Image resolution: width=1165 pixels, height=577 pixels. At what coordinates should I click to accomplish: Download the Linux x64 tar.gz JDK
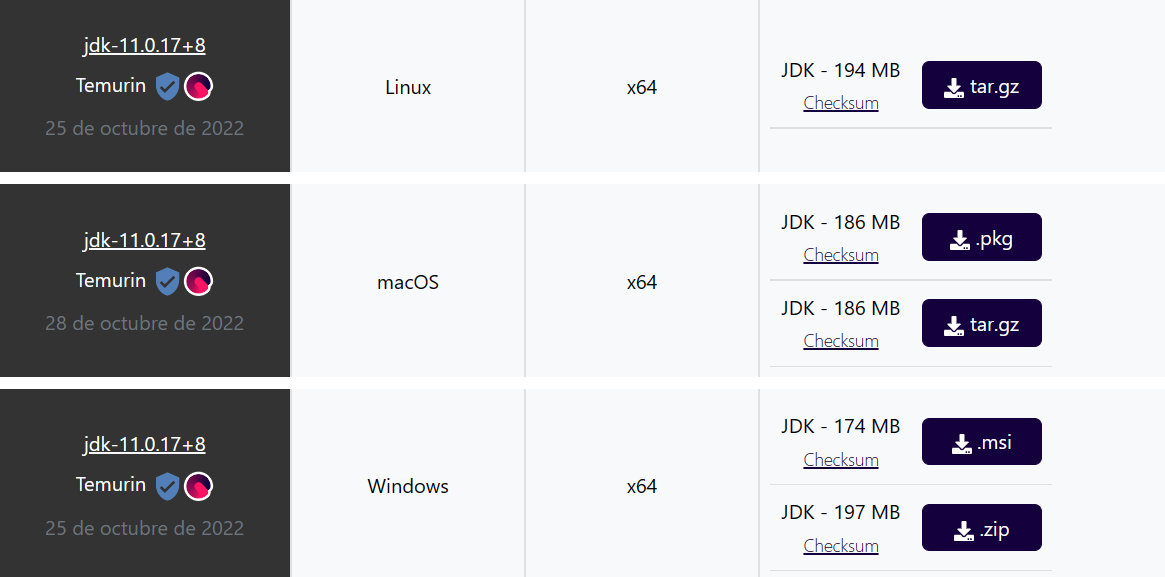[981, 85]
